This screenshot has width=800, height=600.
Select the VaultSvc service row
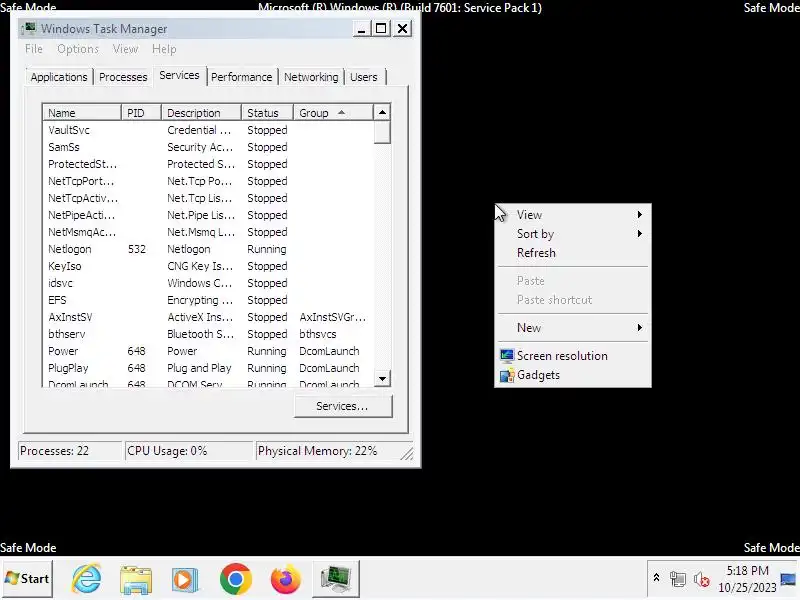[x=208, y=130]
